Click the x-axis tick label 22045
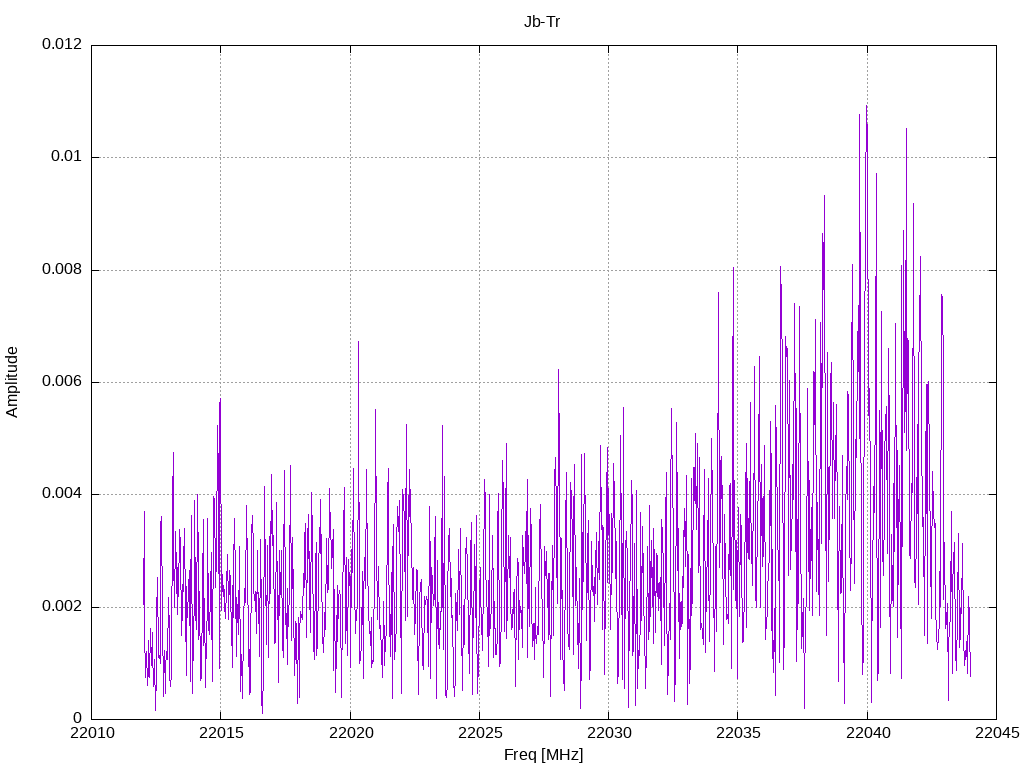This screenshot has width=1024, height=768. (x=997, y=733)
